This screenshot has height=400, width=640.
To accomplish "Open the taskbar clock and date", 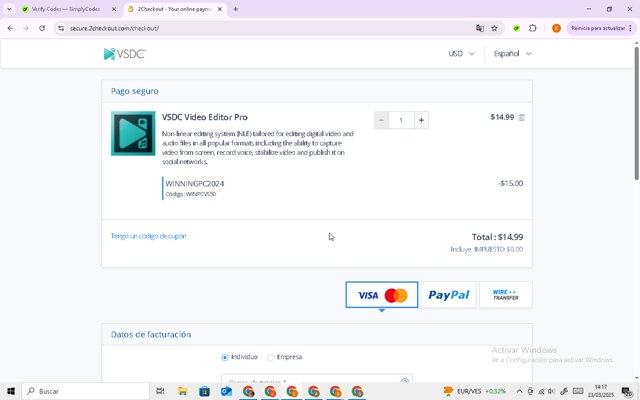I will pyautogui.click(x=601, y=391).
